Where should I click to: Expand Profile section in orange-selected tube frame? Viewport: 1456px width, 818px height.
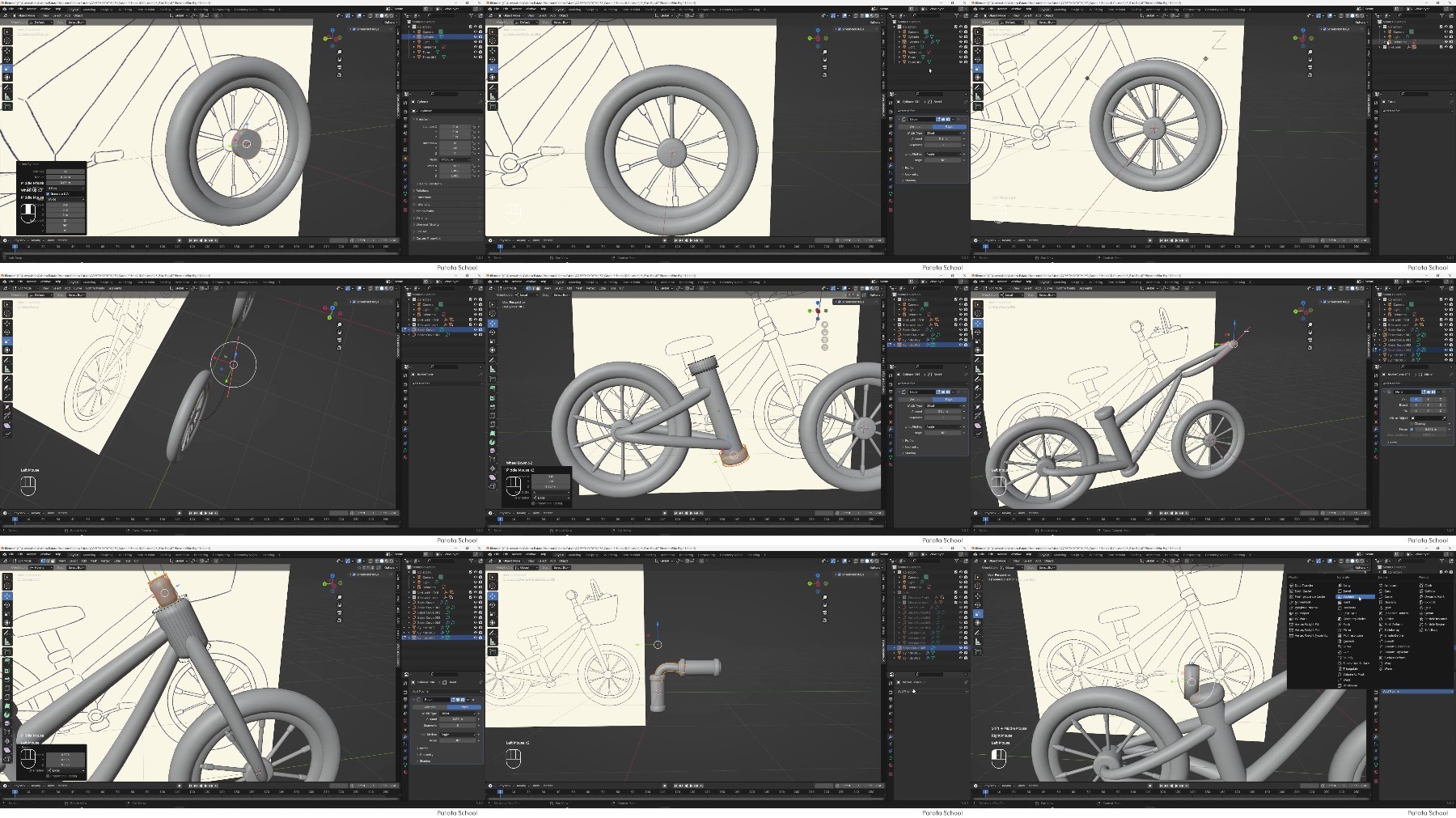pyautogui.click(x=909, y=440)
